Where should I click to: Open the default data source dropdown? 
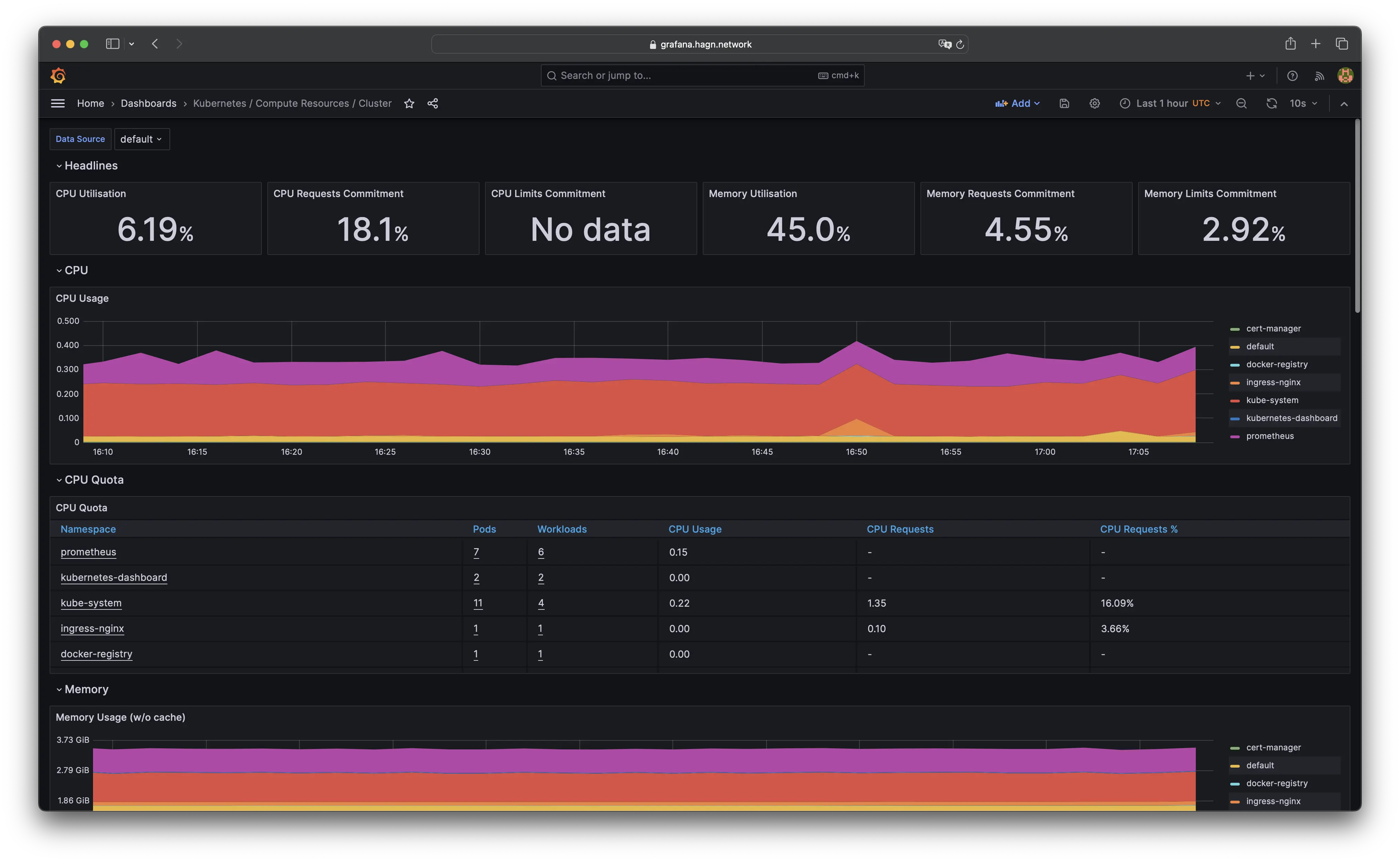coord(141,139)
